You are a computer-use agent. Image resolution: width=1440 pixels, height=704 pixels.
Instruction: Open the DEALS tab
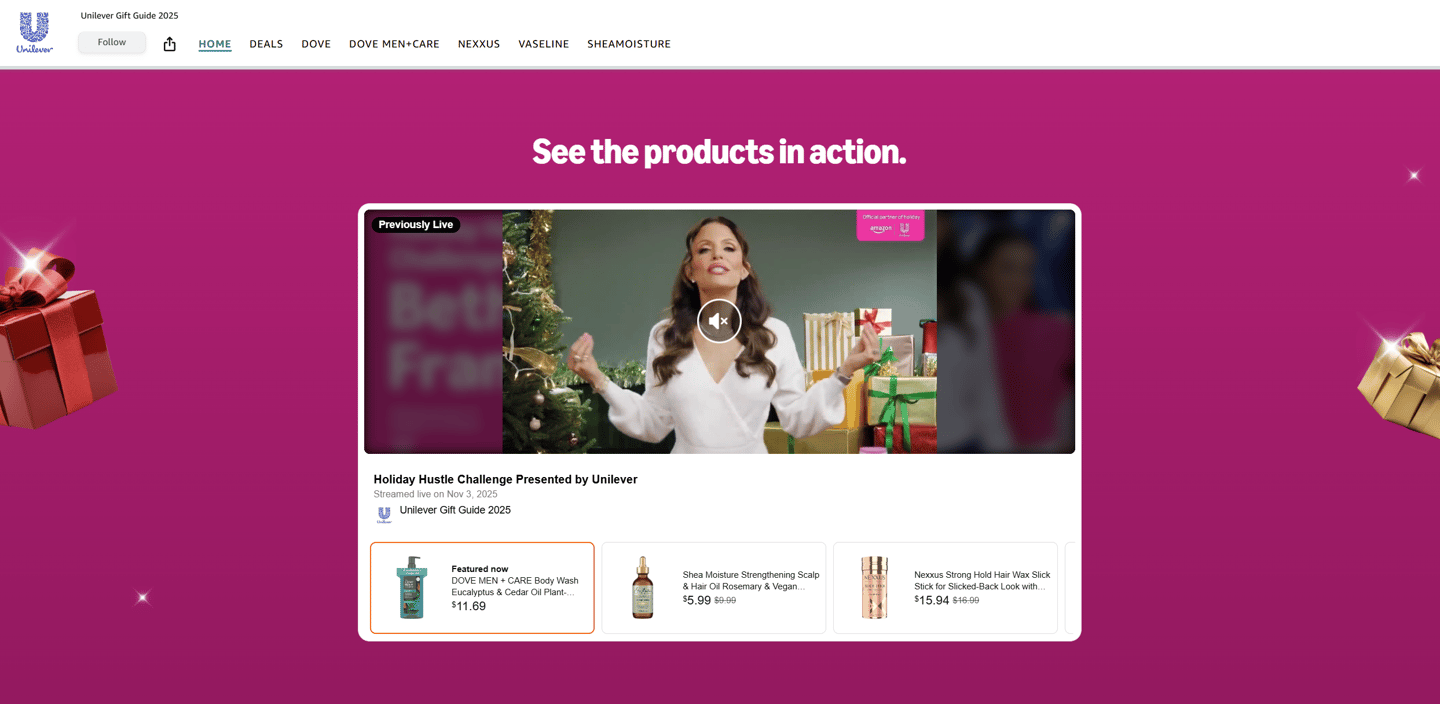[x=266, y=44]
